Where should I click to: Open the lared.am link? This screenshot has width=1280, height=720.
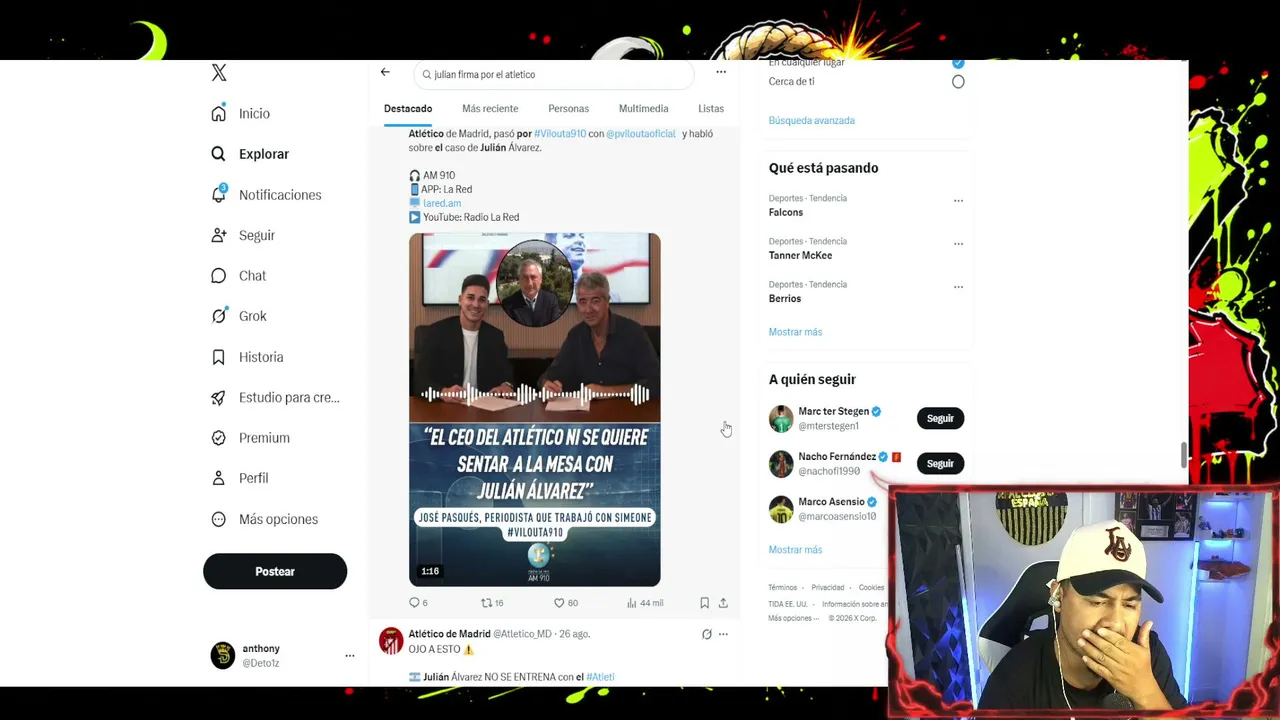coord(442,203)
